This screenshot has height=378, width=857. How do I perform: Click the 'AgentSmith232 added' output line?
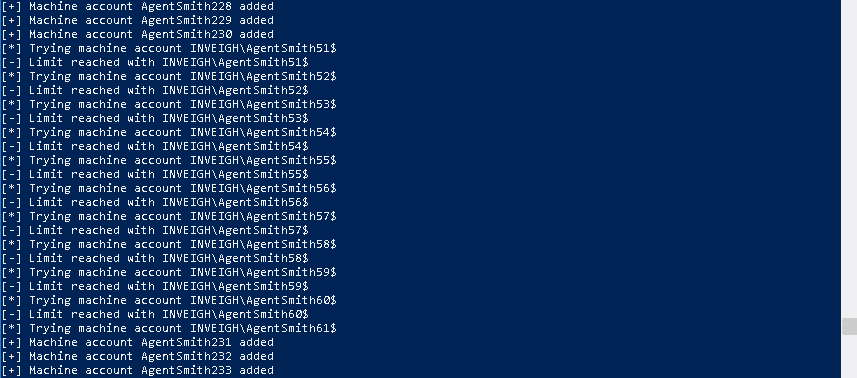[x=138, y=357]
